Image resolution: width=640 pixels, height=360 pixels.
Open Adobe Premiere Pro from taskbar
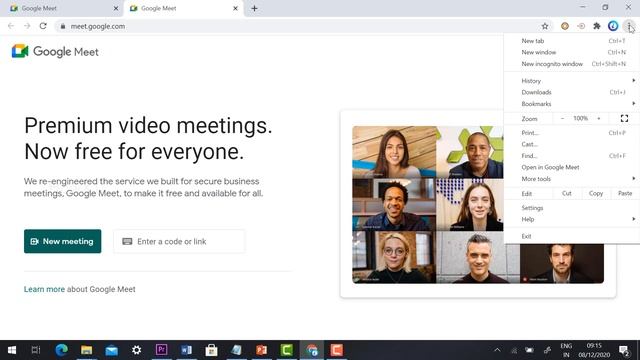click(161, 350)
